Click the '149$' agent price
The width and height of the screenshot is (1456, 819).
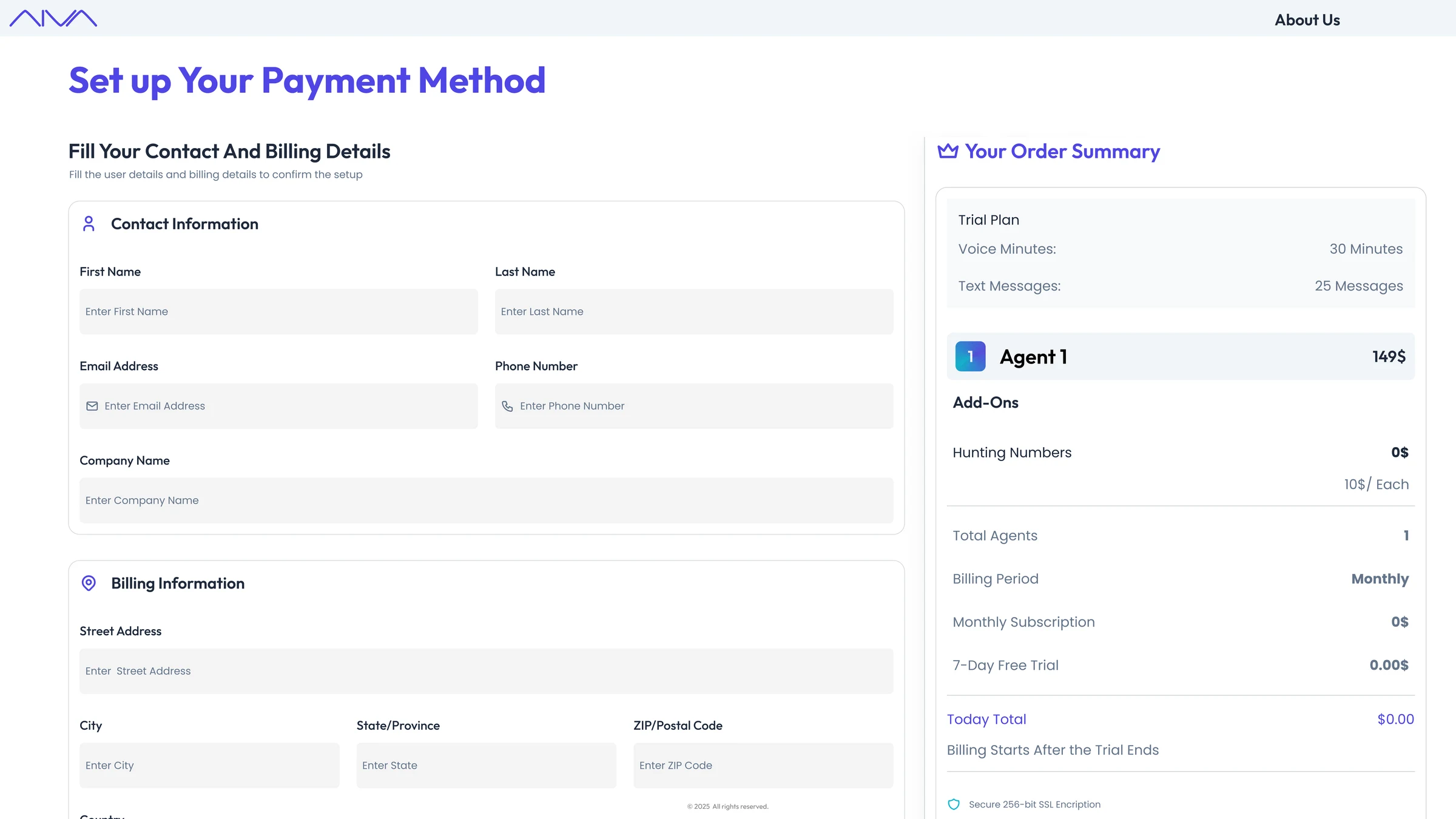[x=1389, y=357]
